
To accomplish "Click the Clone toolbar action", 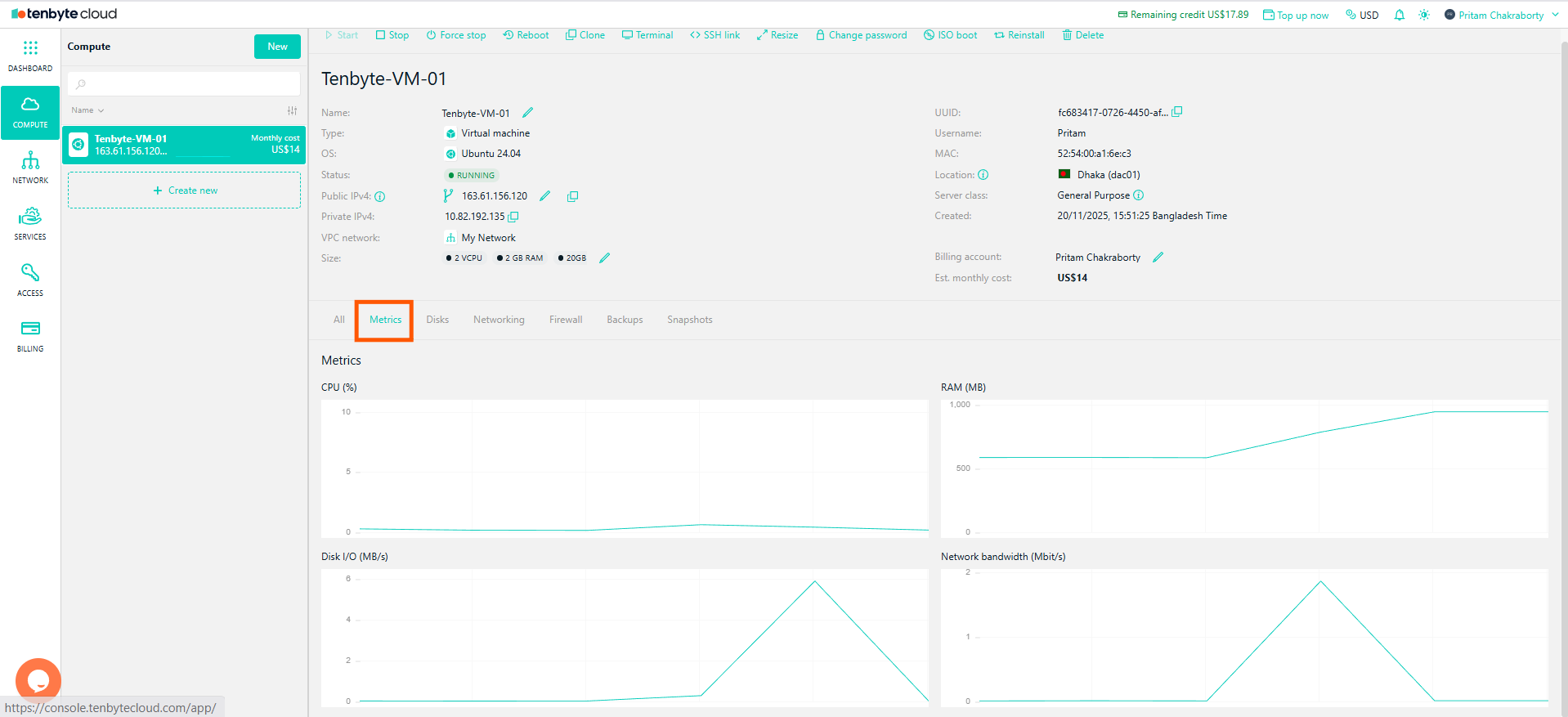I will [x=585, y=35].
